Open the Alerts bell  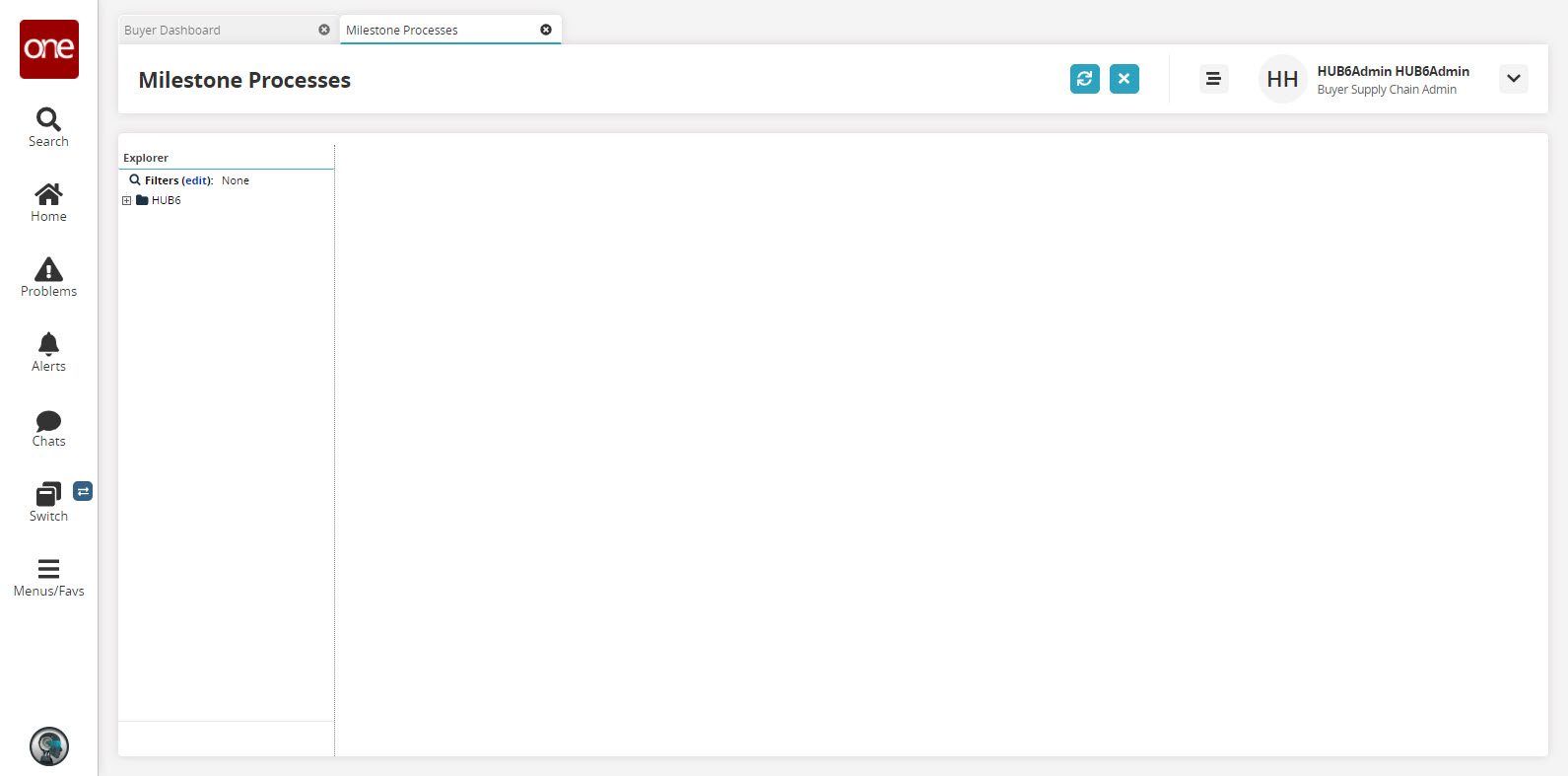pyautogui.click(x=48, y=352)
